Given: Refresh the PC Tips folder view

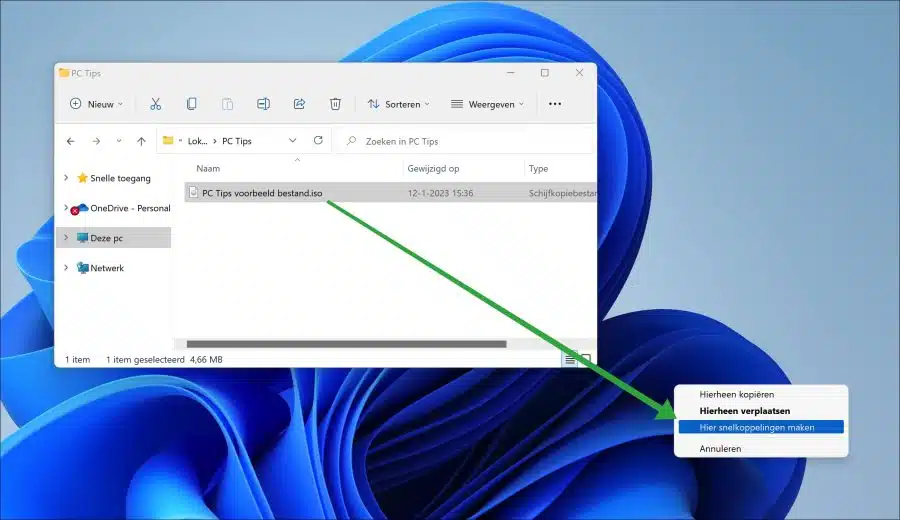Looking at the screenshot, I should click(x=318, y=140).
